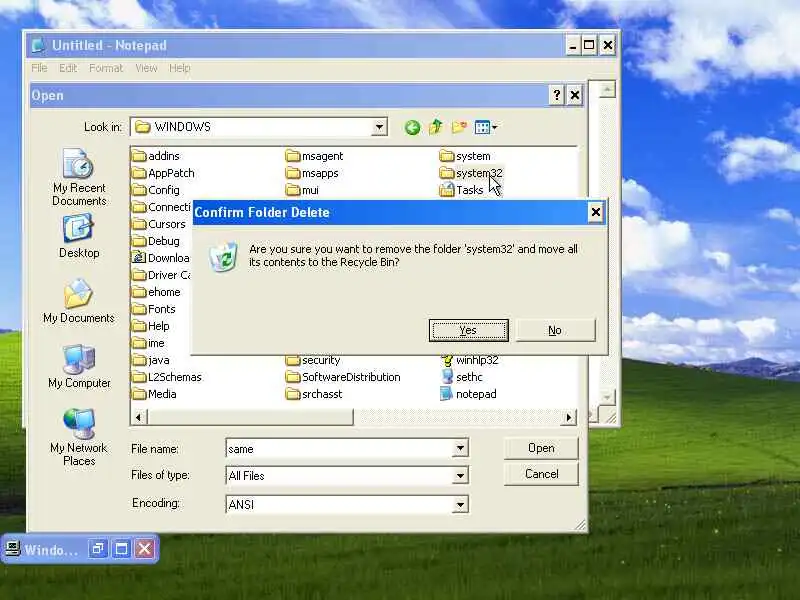This screenshot has width=800, height=600.
Task: Open My Recent Documents shortcut
Action: tap(79, 178)
